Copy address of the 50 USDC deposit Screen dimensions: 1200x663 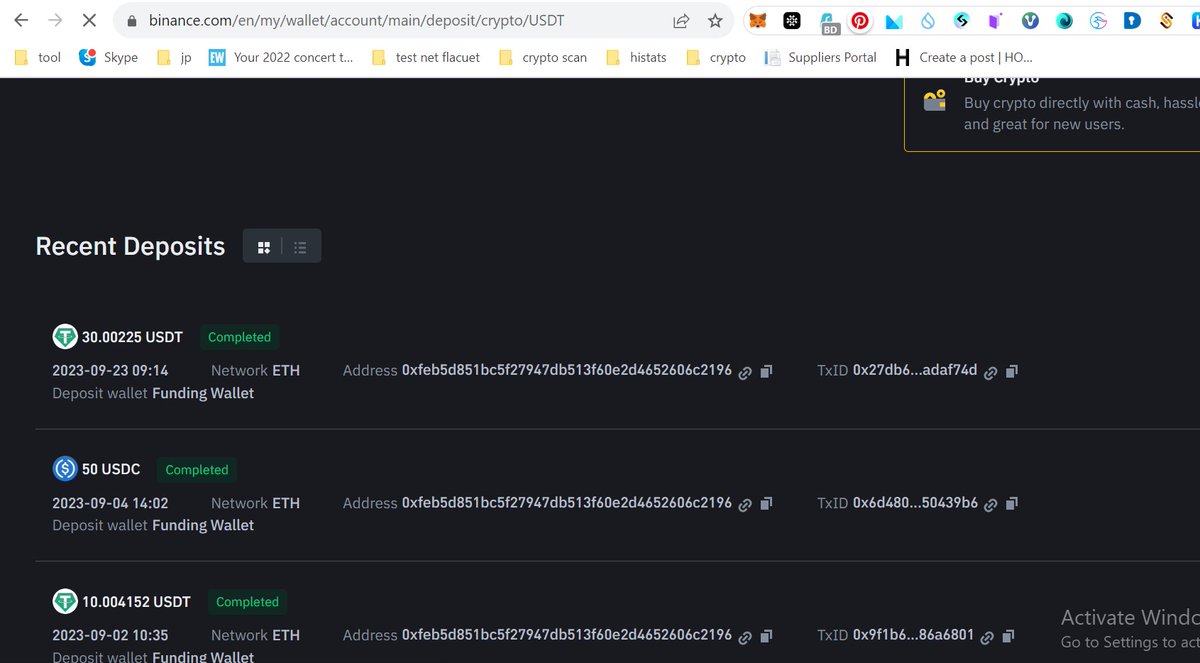point(766,504)
